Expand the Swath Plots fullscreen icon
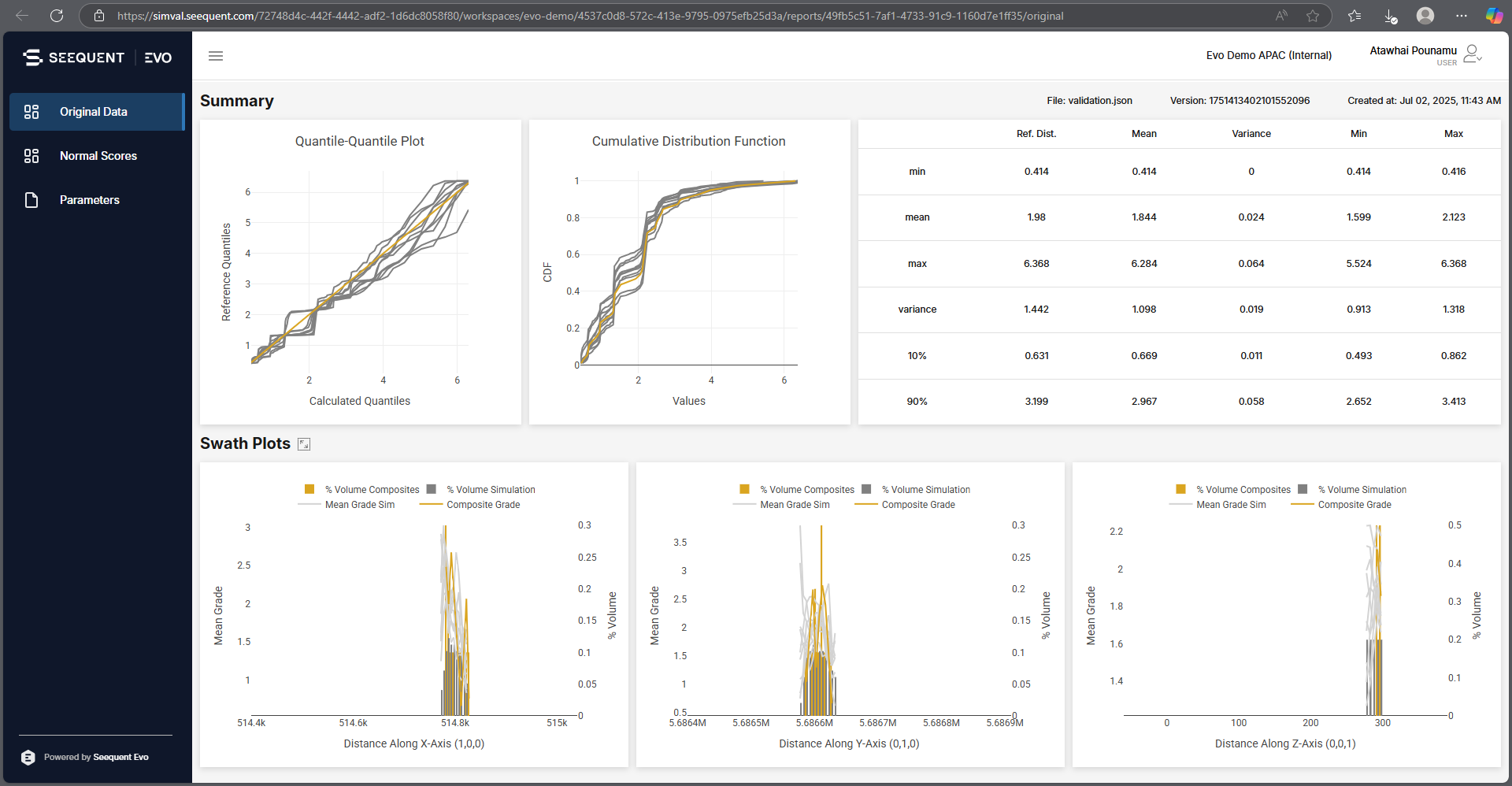 point(304,444)
